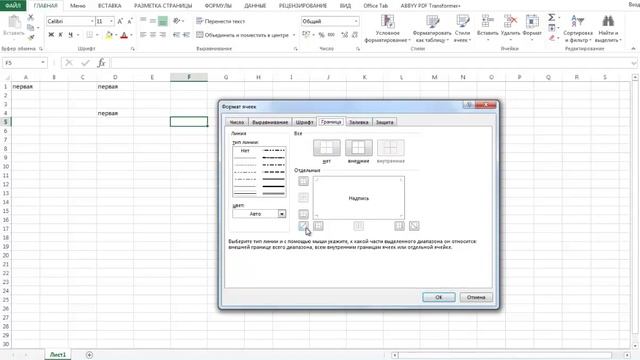Image resolution: width=640 pixels, height=360 pixels.
Task: Switch to the 'Выравнивание' dialog tab
Action: tap(270, 122)
